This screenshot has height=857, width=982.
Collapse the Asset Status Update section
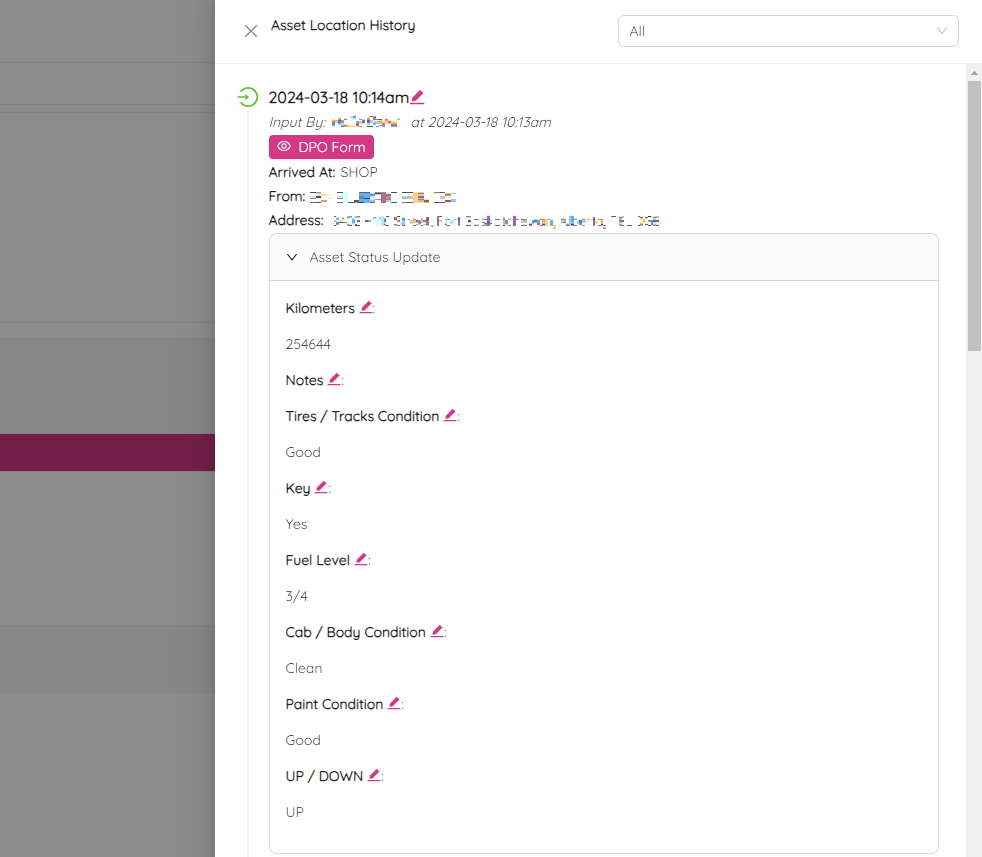point(292,257)
